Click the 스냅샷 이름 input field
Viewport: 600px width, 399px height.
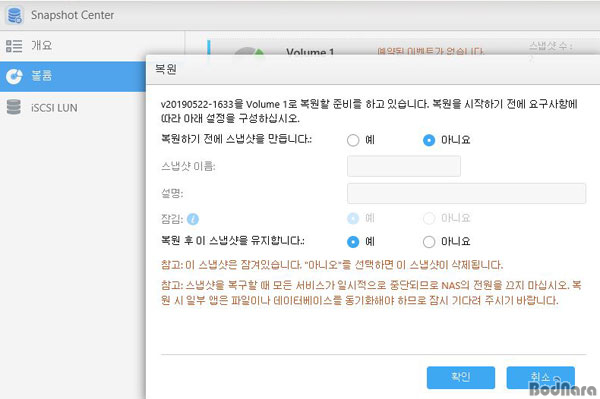click(x=404, y=166)
